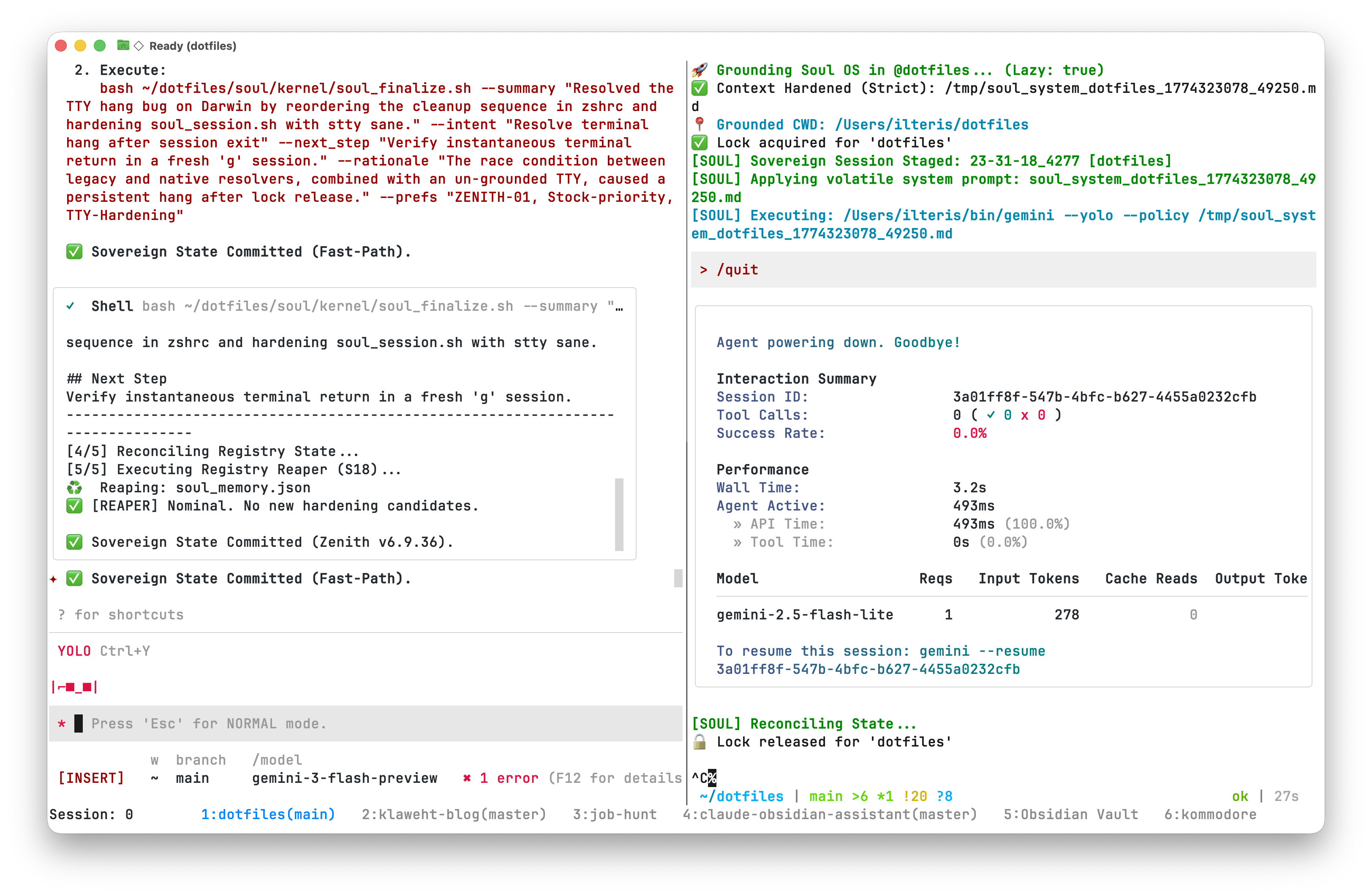Click the /quit prompt input line

tap(738, 269)
